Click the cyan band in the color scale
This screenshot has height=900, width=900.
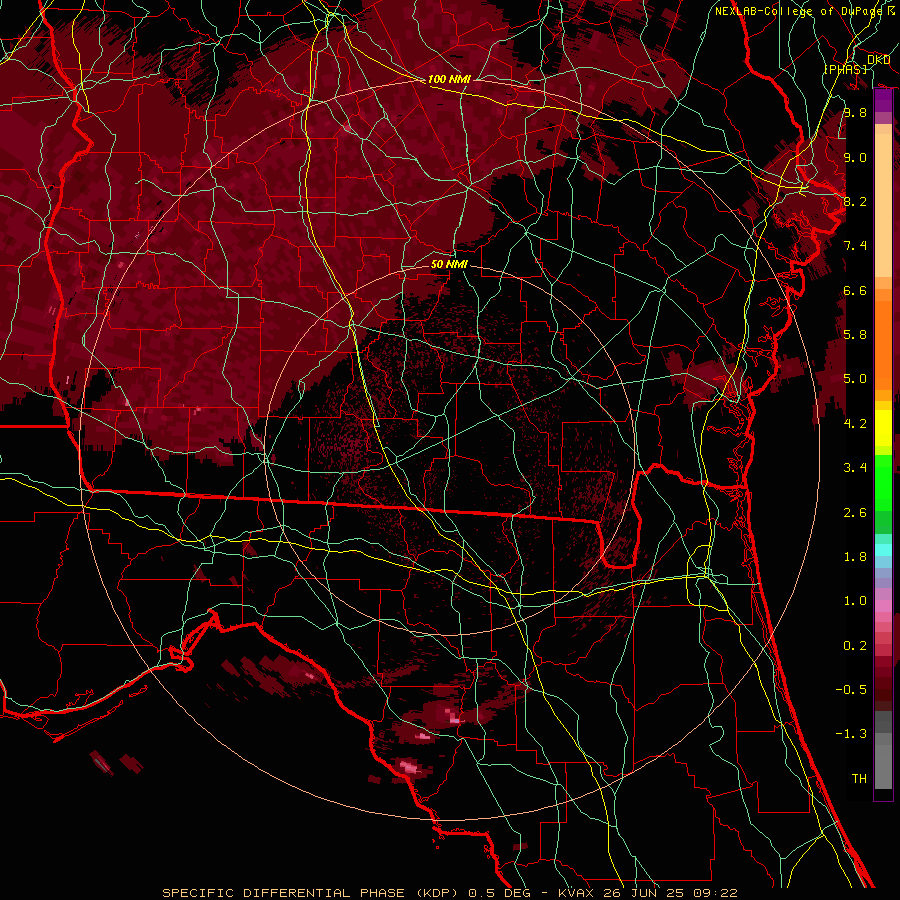tap(883, 550)
